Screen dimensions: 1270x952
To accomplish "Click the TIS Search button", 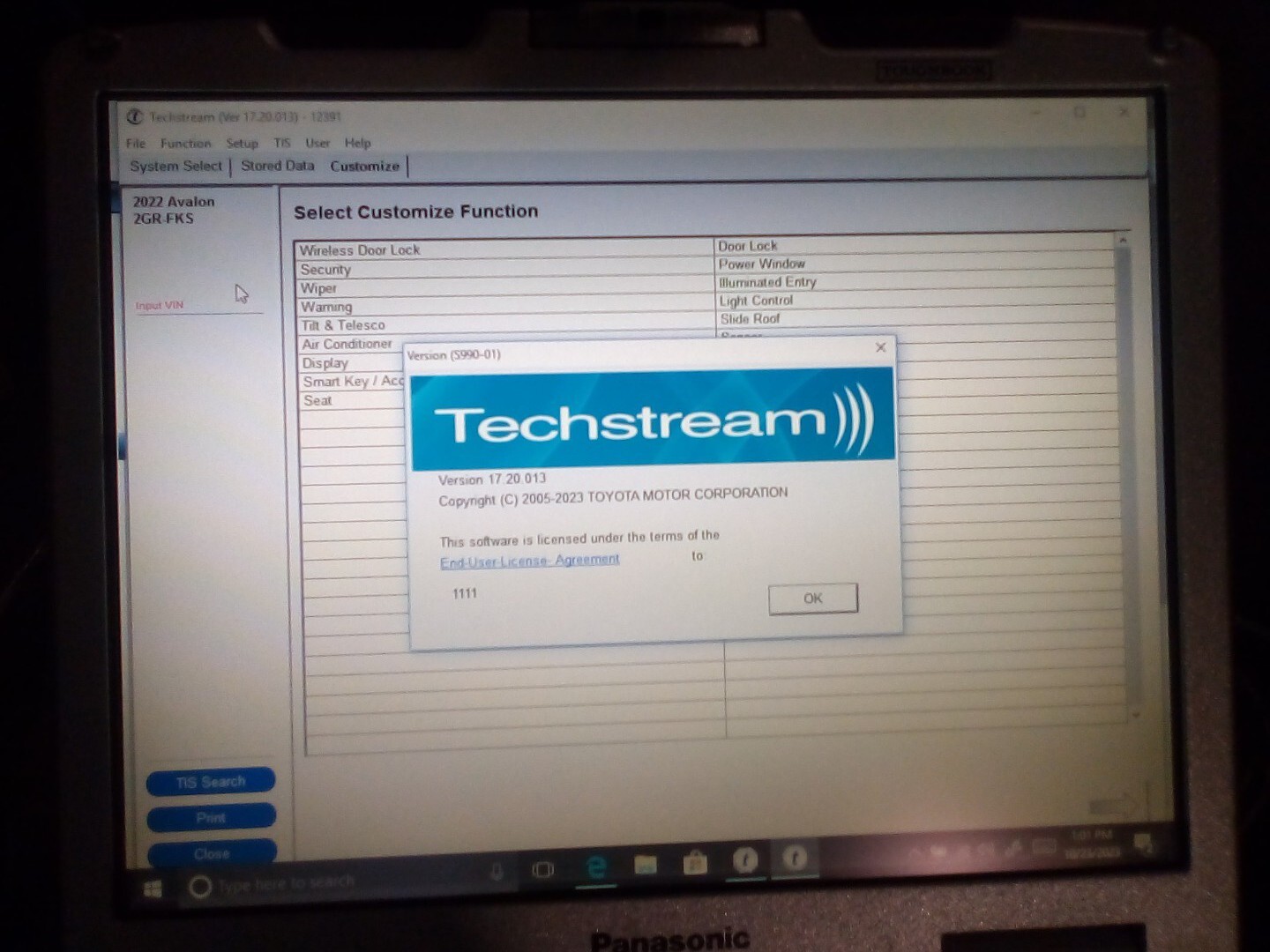I will tap(211, 782).
